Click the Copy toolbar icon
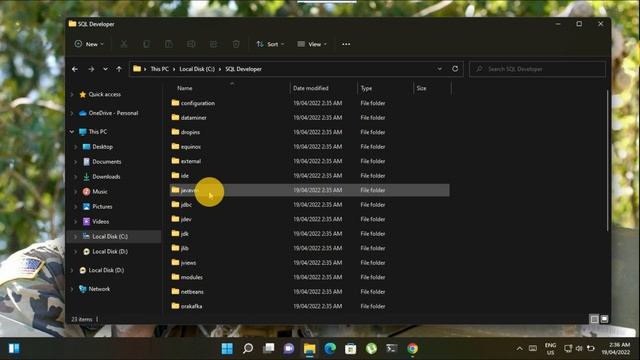The image size is (640, 360). pyautogui.click(x=146, y=44)
